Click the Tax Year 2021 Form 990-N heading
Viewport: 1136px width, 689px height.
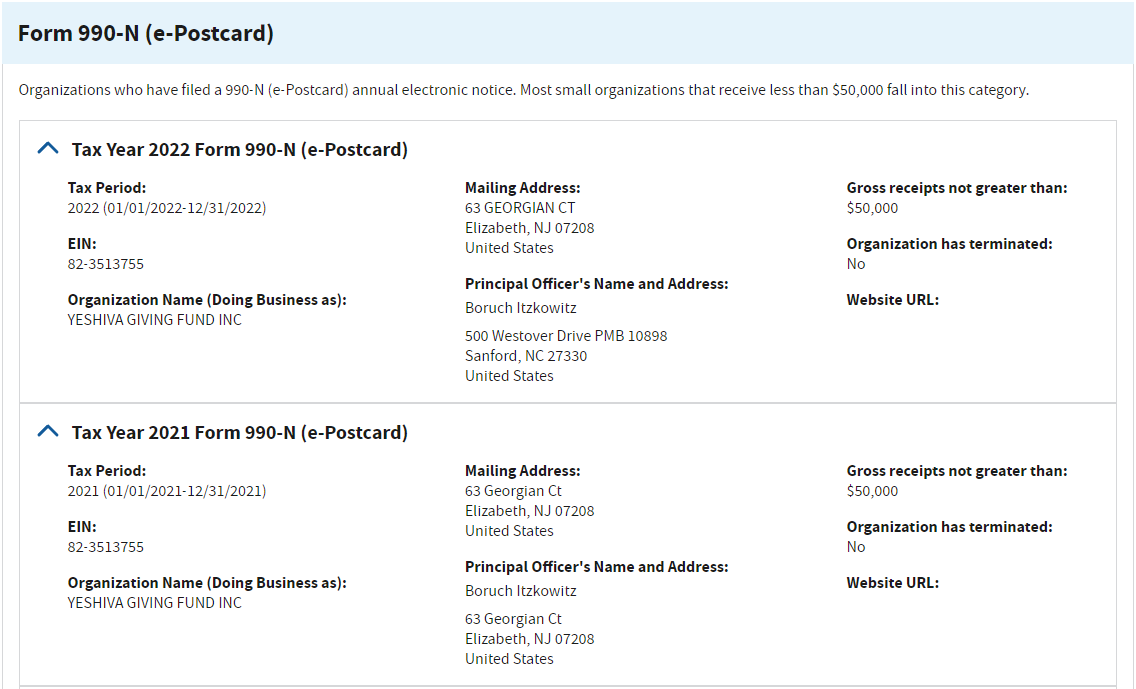click(x=239, y=433)
